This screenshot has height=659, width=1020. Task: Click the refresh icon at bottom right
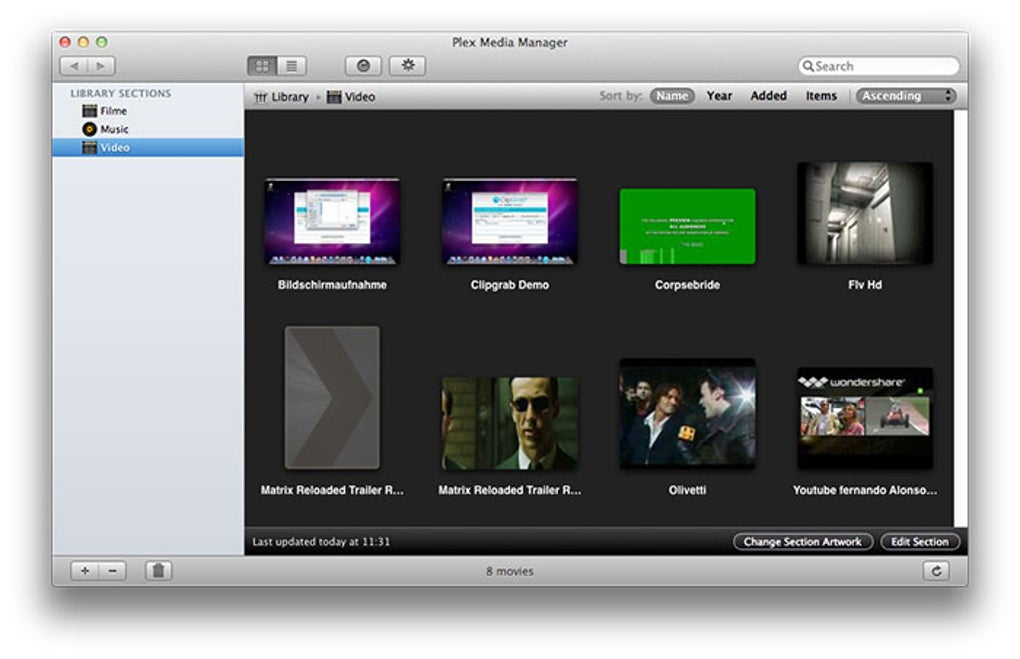(937, 571)
